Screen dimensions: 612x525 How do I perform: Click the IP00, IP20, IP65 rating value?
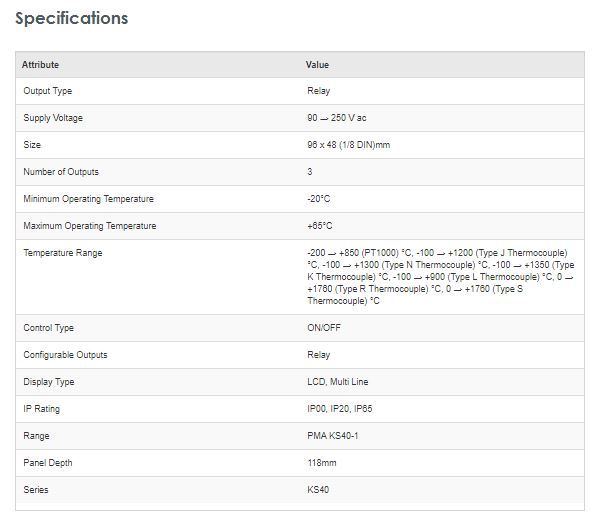pos(340,409)
